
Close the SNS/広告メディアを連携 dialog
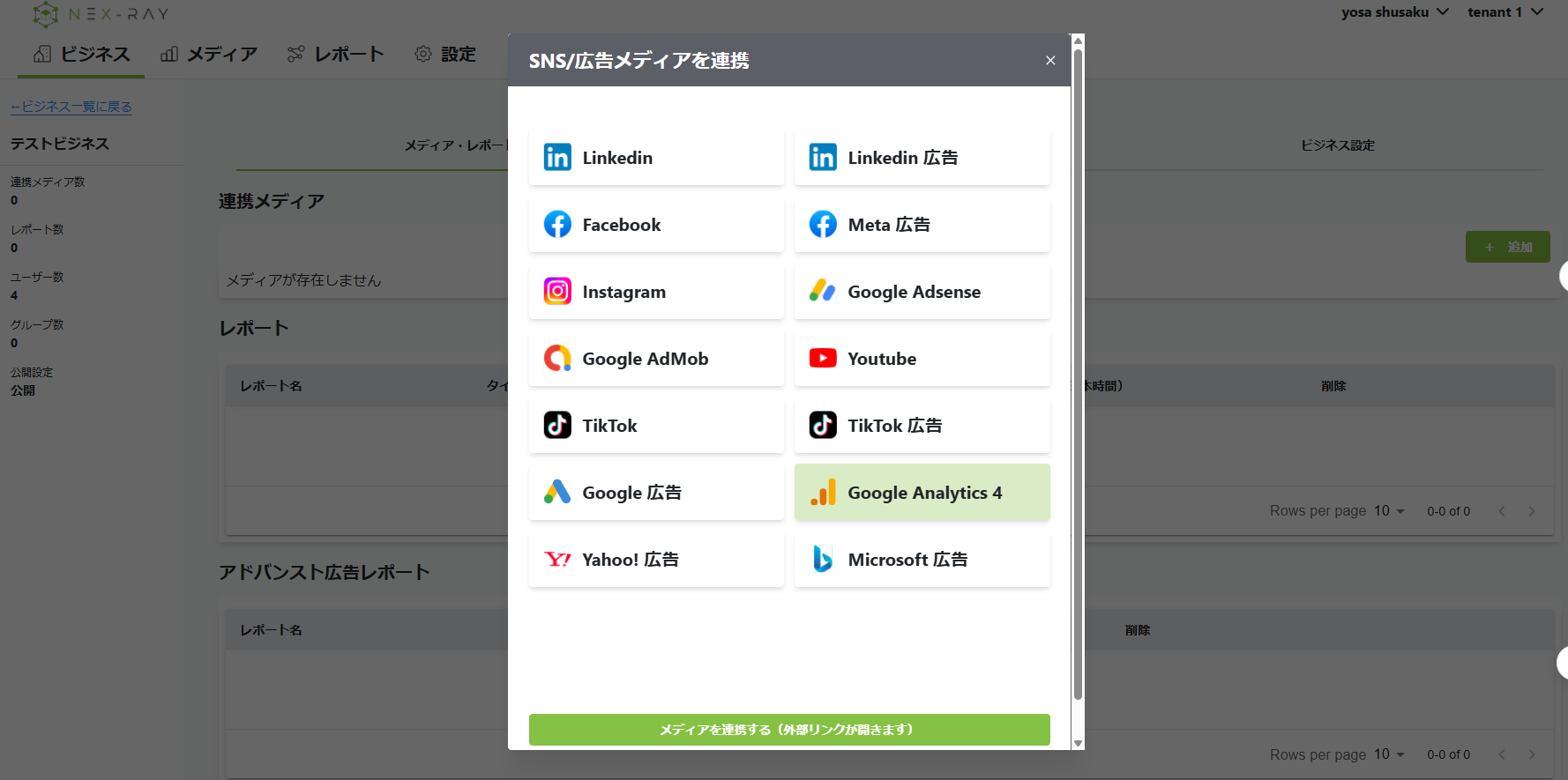(x=1050, y=61)
